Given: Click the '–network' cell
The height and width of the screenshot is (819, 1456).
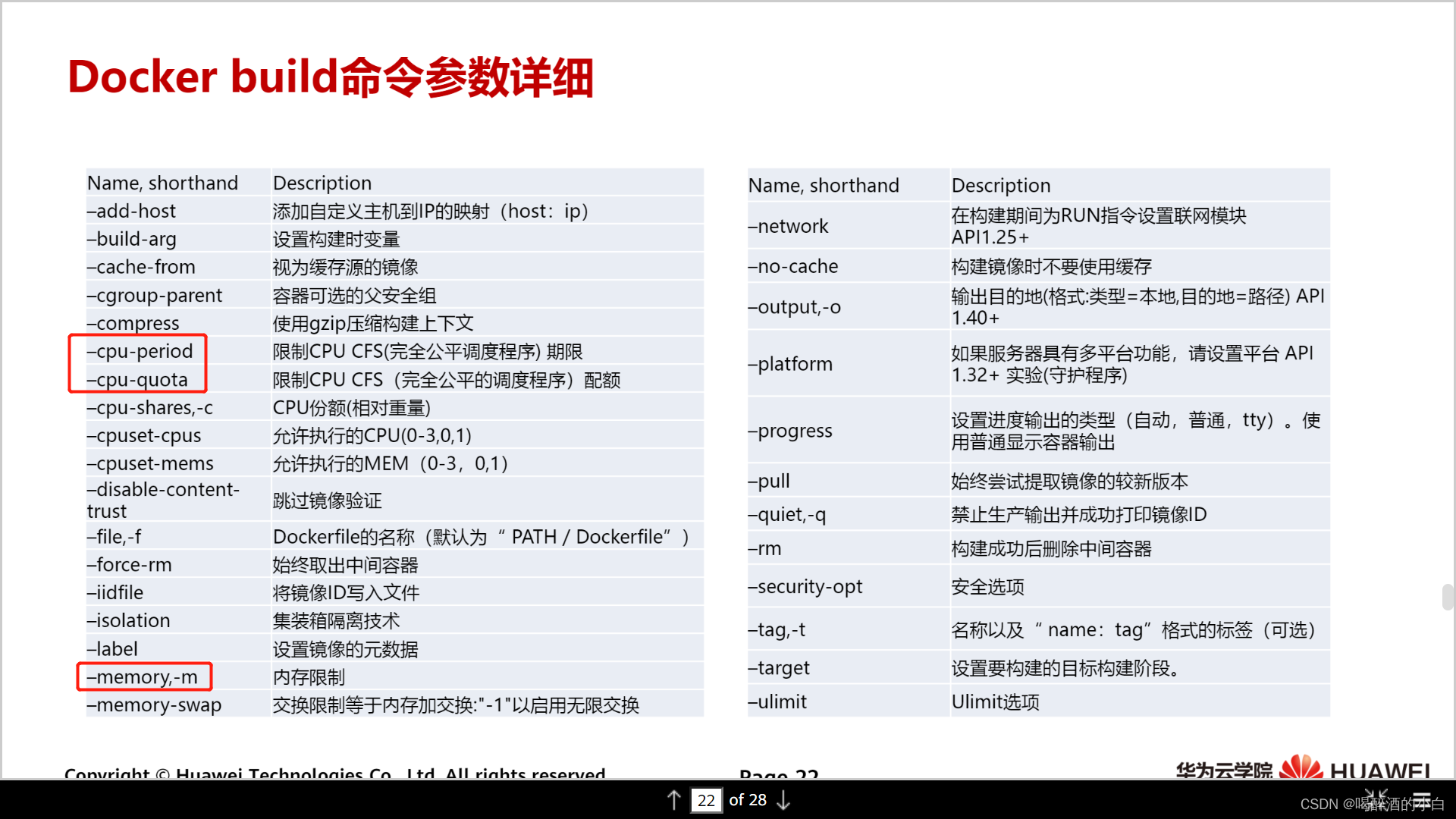Looking at the screenshot, I should [849, 226].
